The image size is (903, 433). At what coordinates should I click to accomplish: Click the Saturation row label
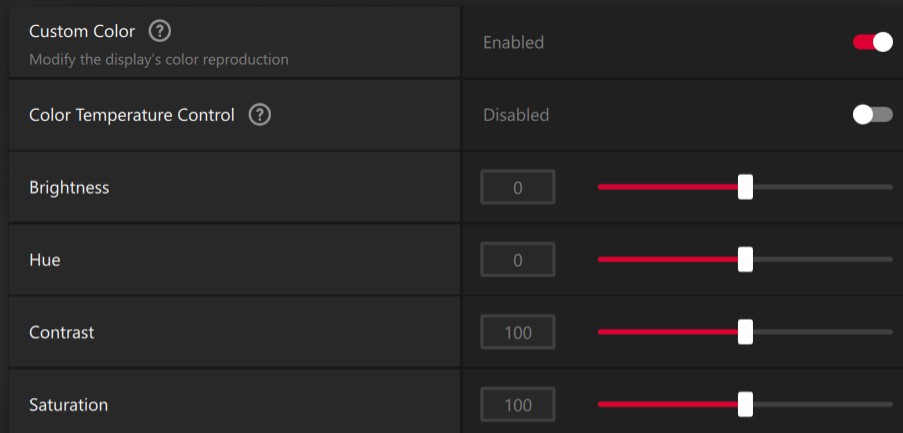coord(68,405)
